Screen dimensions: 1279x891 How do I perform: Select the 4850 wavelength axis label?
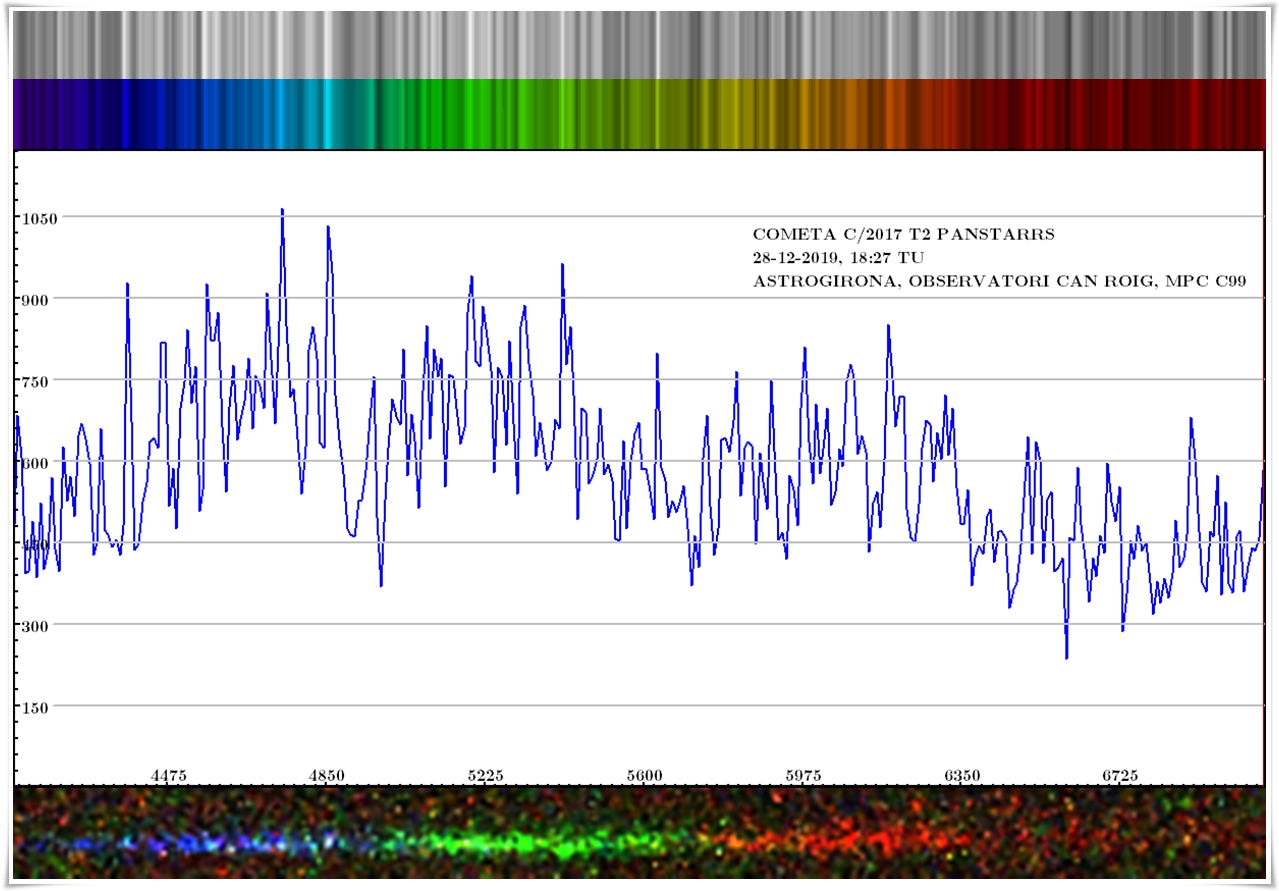tap(327, 775)
